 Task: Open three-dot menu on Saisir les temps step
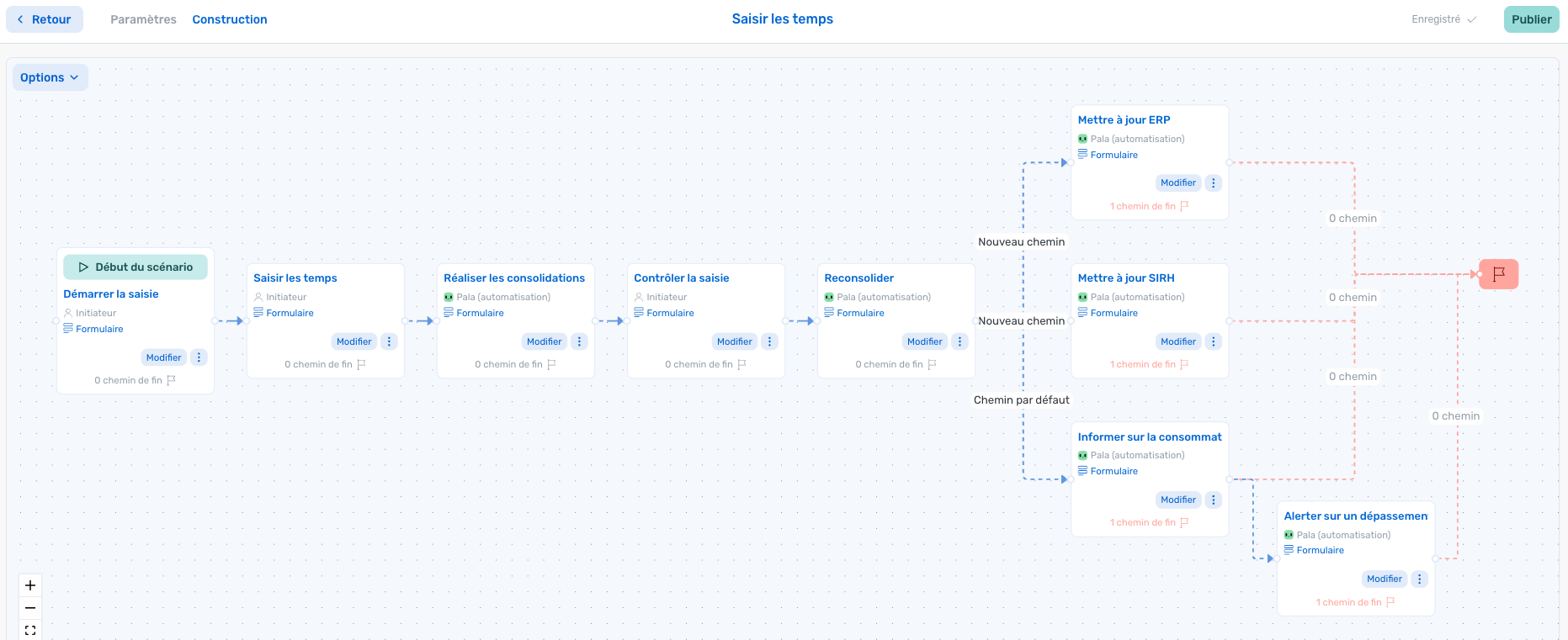(x=389, y=341)
